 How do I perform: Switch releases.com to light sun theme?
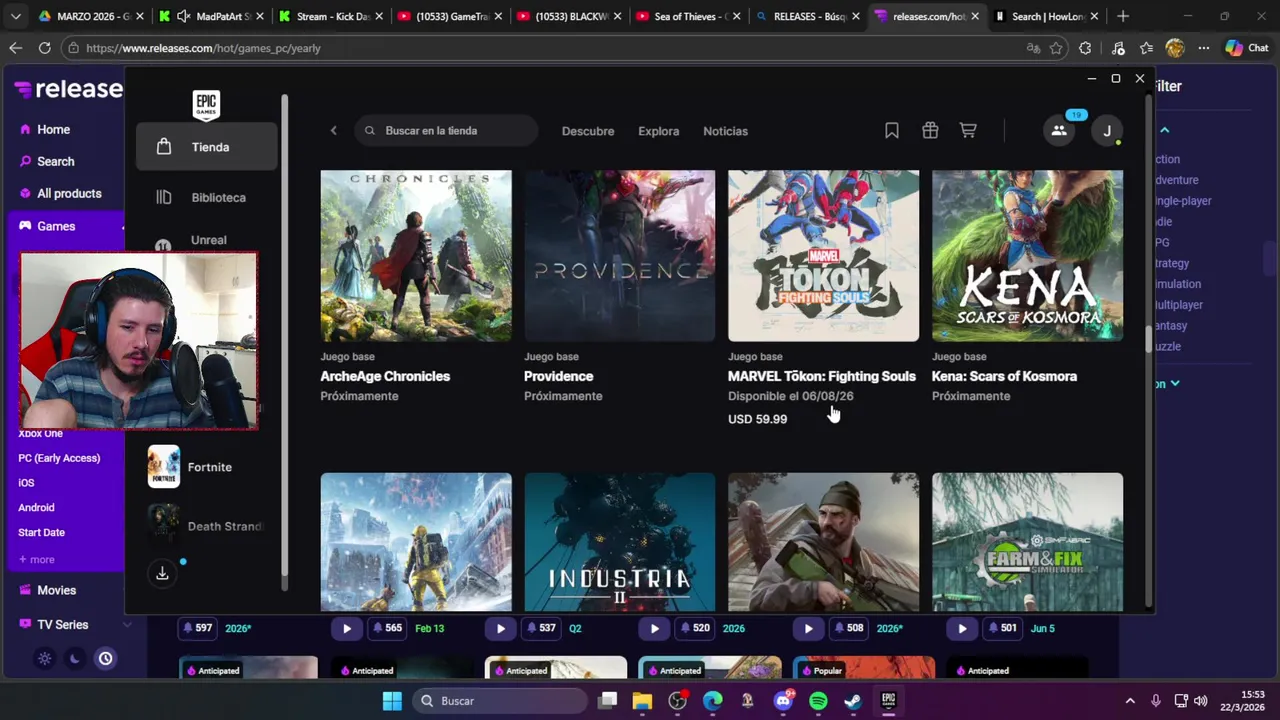click(44, 658)
